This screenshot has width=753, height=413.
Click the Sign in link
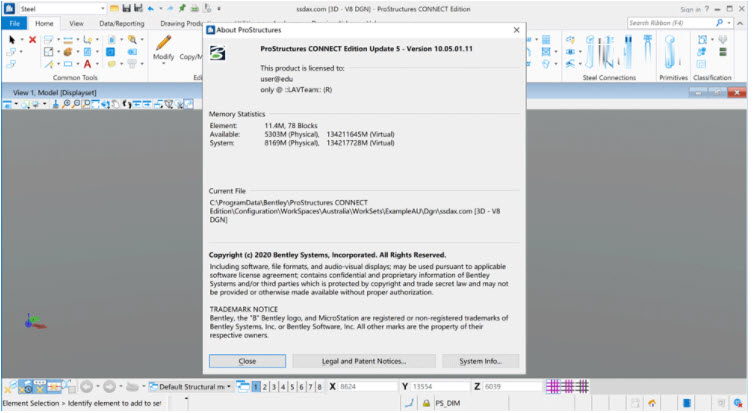pyautogui.click(x=690, y=9)
